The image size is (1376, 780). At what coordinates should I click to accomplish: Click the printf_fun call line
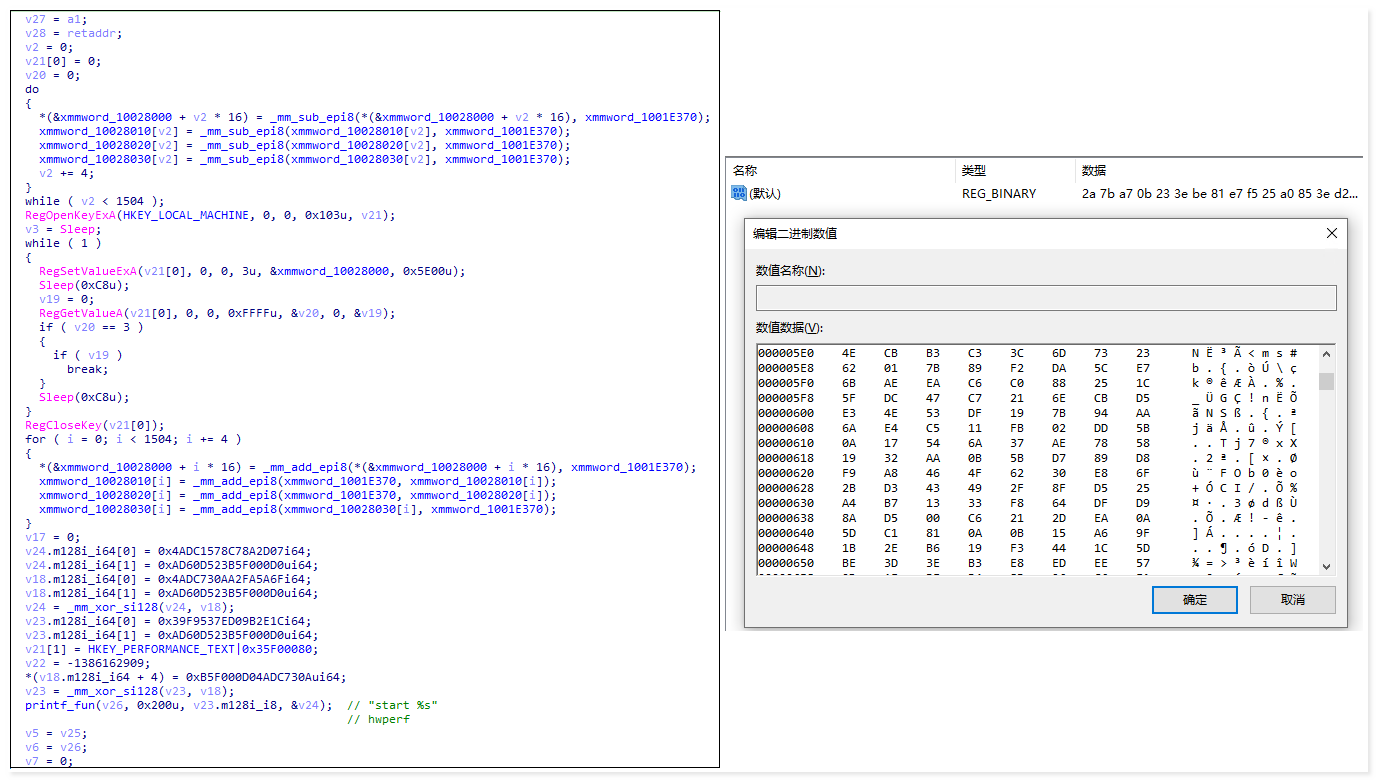click(179, 705)
